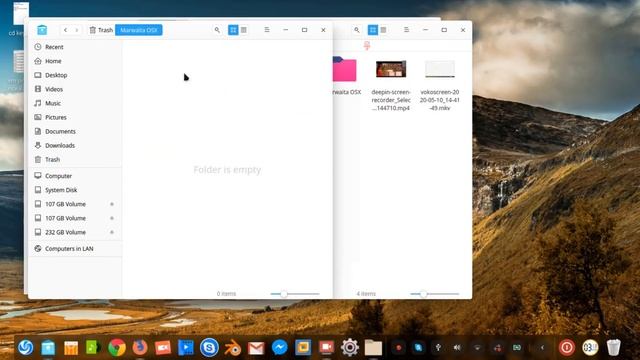The width and height of the screenshot is (640, 360).
Task: Unmount the 232 GB Volume
Action: pyautogui.click(x=112, y=232)
